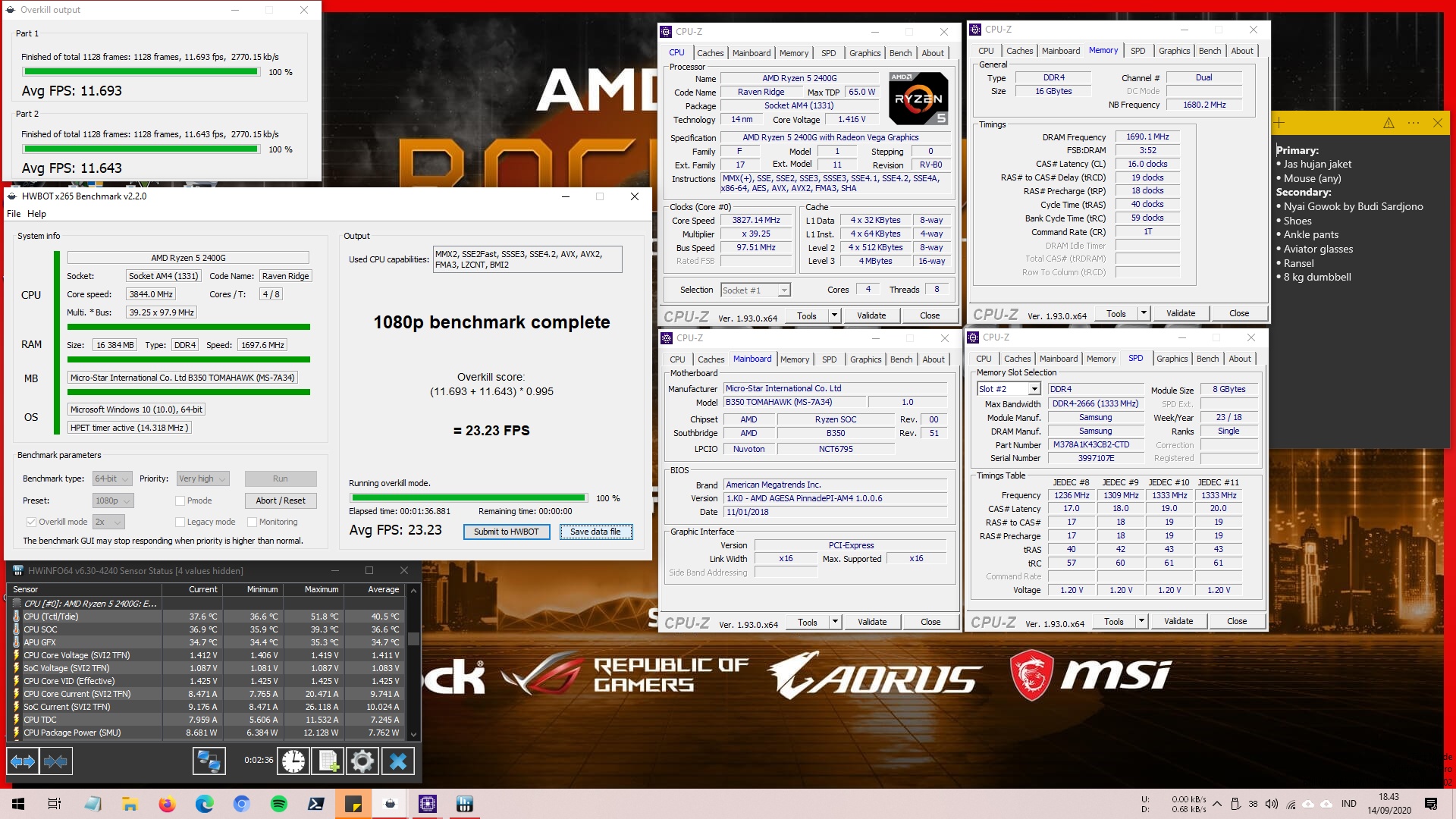Enable Legacy mode checkbox
The image size is (1456, 819).
180,522
